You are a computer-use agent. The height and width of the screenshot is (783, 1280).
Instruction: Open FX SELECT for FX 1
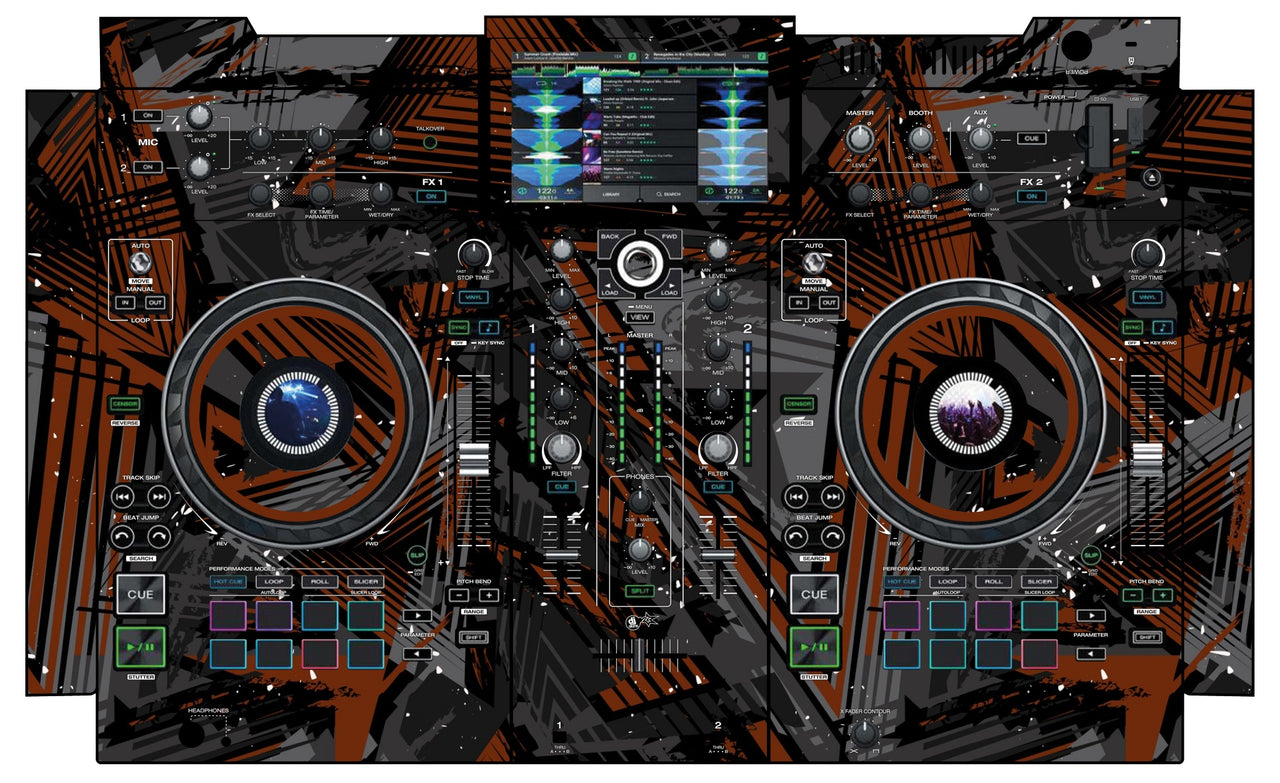(x=259, y=193)
